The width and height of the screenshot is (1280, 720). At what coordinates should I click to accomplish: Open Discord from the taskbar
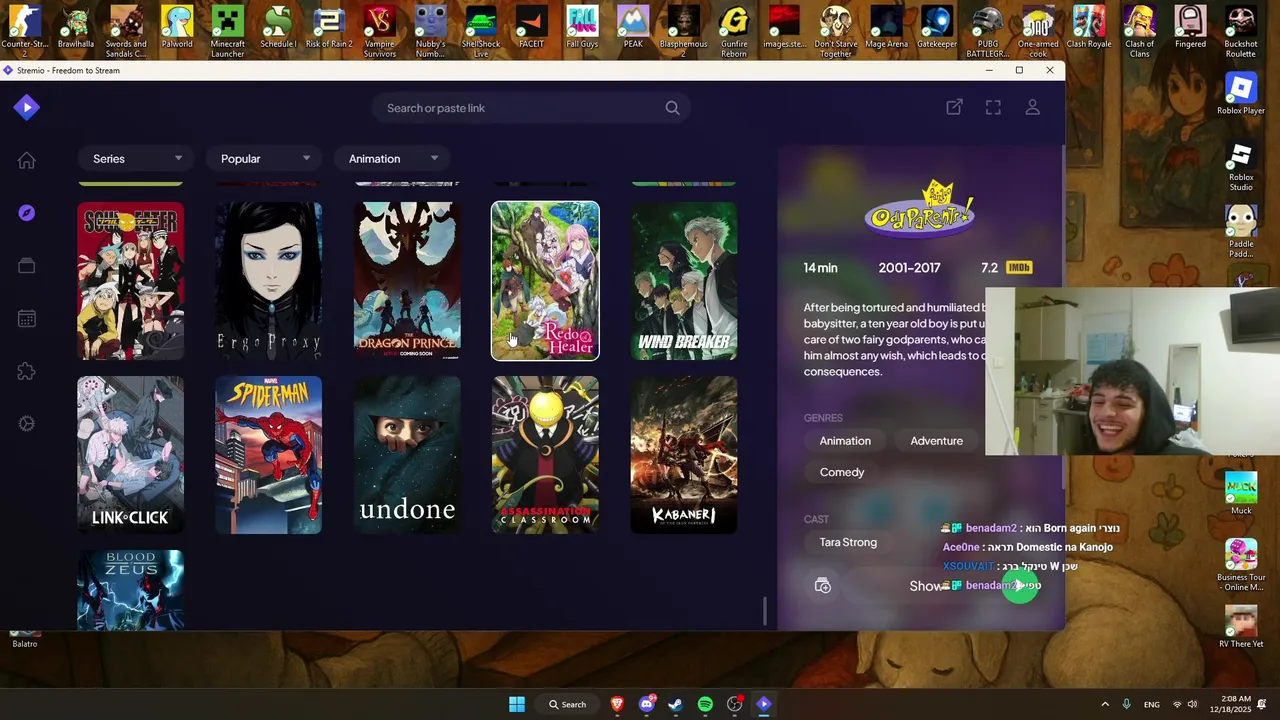click(x=646, y=704)
